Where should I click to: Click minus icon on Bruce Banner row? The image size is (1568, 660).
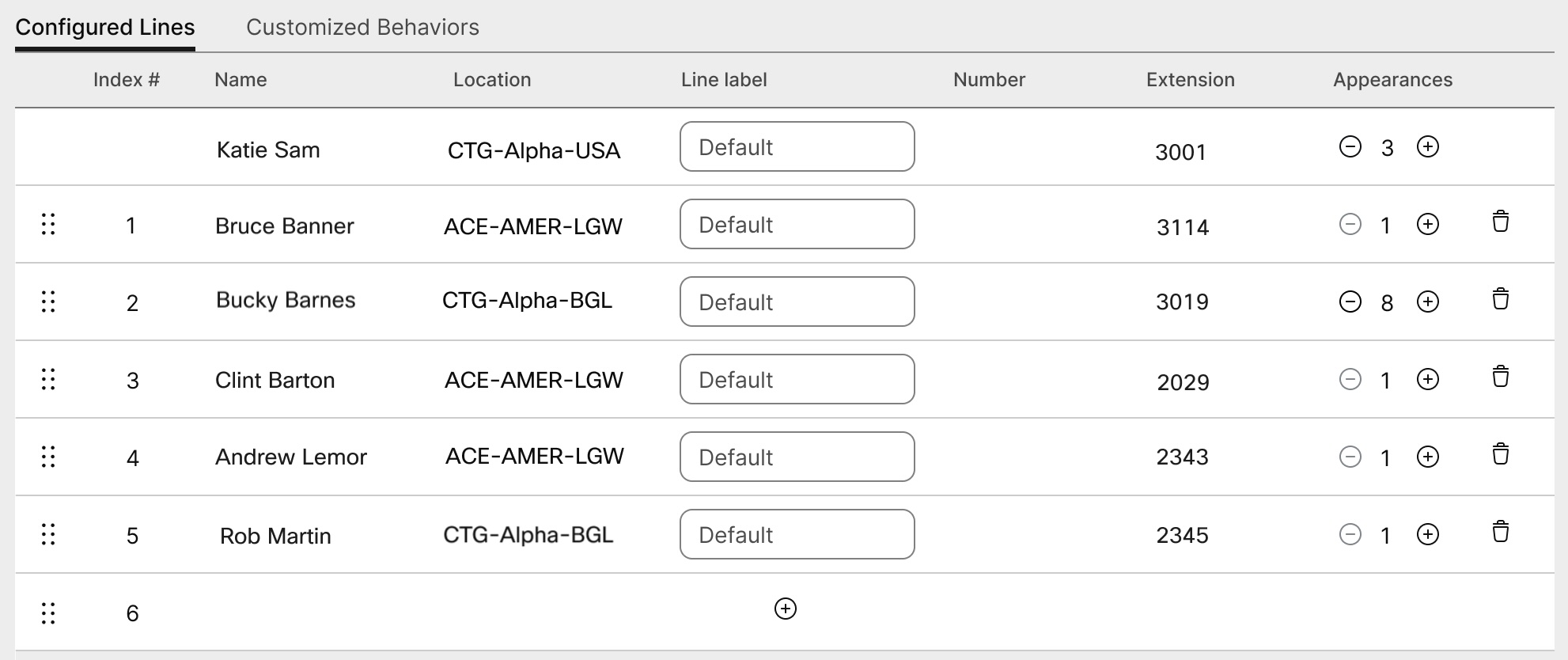click(x=1350, y=224)
